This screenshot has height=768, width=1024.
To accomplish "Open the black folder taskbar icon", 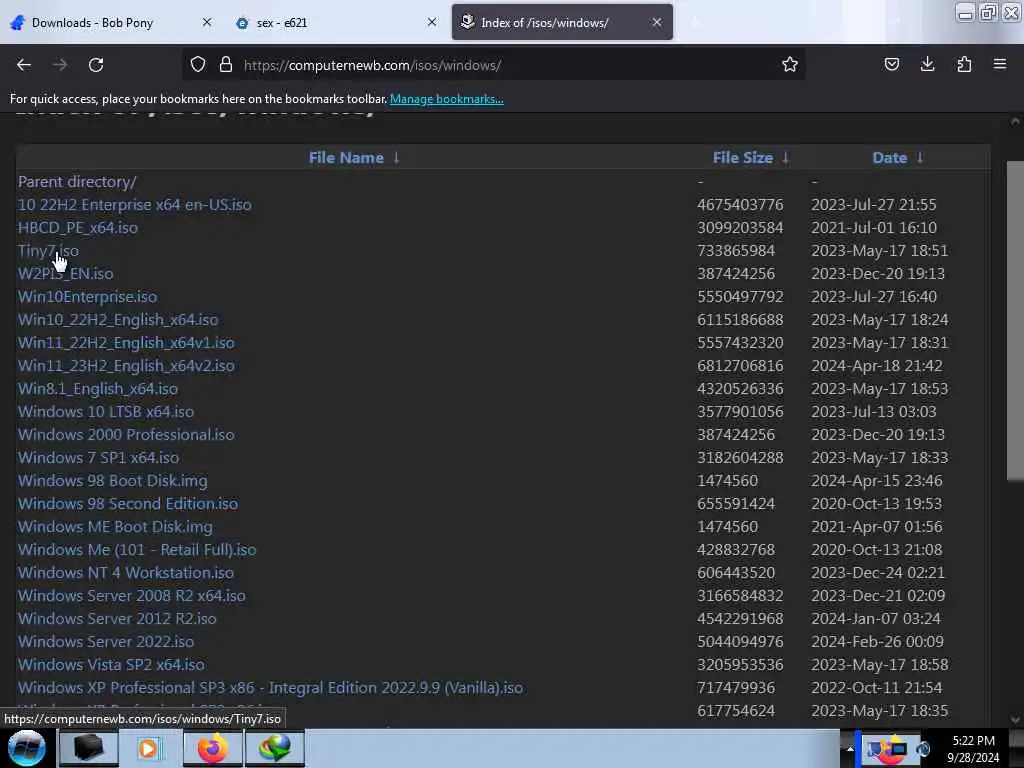I will (x=88, y=748).
